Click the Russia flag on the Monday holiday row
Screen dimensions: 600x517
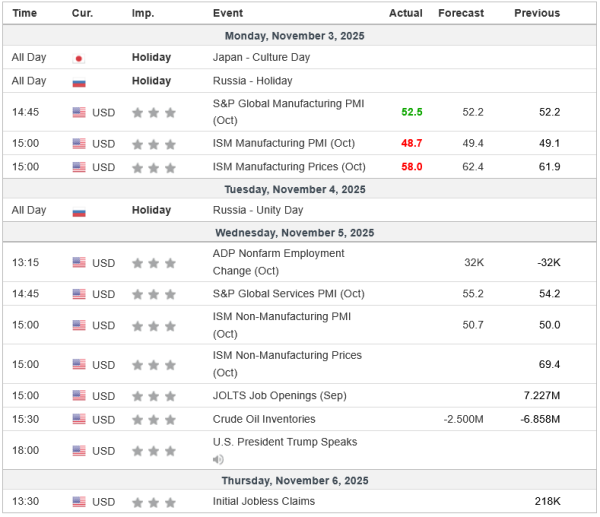tap(79, 82)
